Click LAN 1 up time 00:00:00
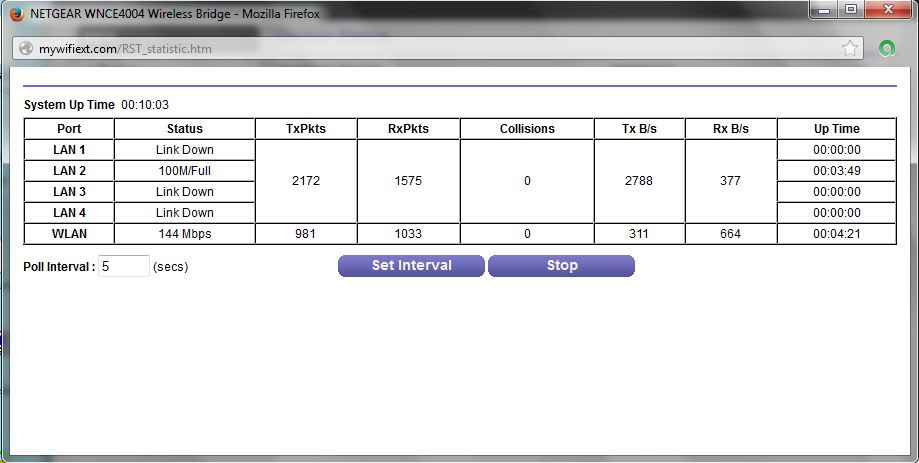Screen dimensions: 919x463 coord(837,149)
